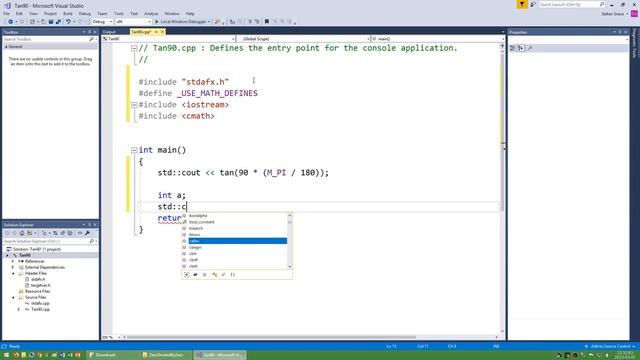Click the braces filter icon in IntelliSense footer
This screenshot has height=360, width=640.
233,275
